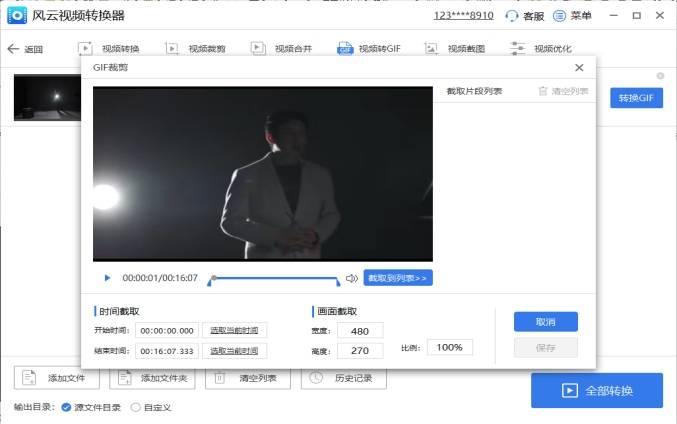Click the 返回 back arrow
The width and height of the screenshot is (677, 424).
pyautogui.click(x=13, y=49)
